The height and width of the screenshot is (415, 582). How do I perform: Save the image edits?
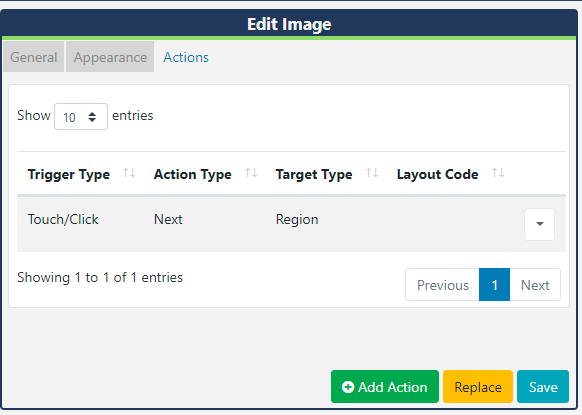point(543,387)
